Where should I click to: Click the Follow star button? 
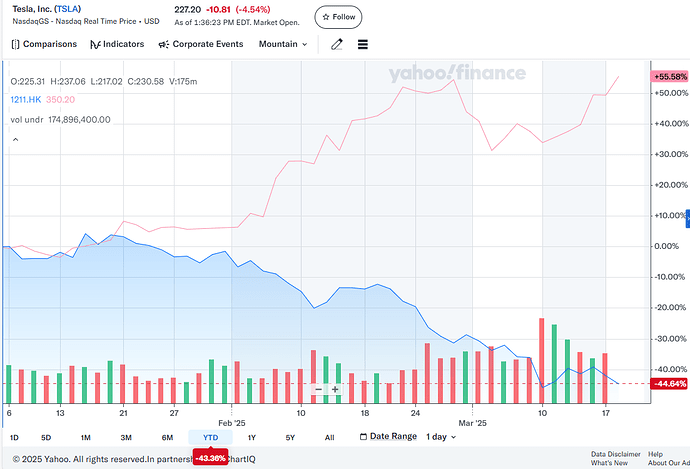pyautogui.click(x=338, y=17)
